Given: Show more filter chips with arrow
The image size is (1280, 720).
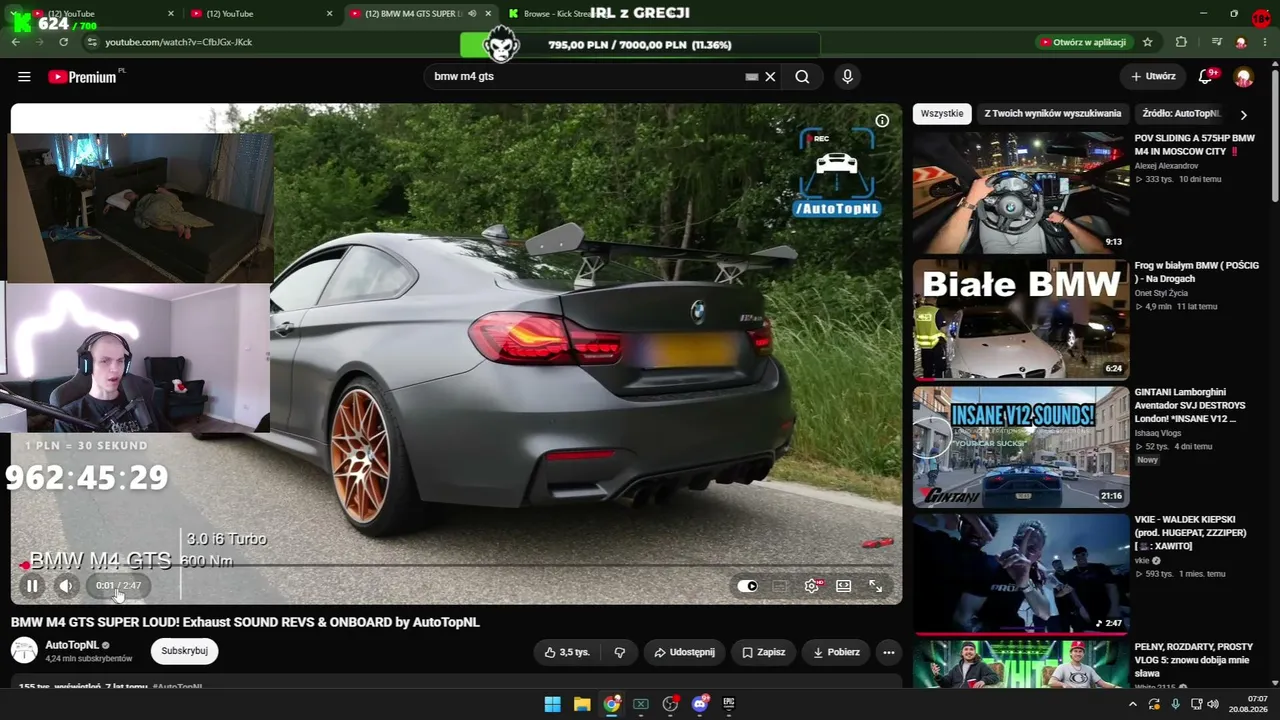Looking at the screenshot, I should [x=1243, y=115].
